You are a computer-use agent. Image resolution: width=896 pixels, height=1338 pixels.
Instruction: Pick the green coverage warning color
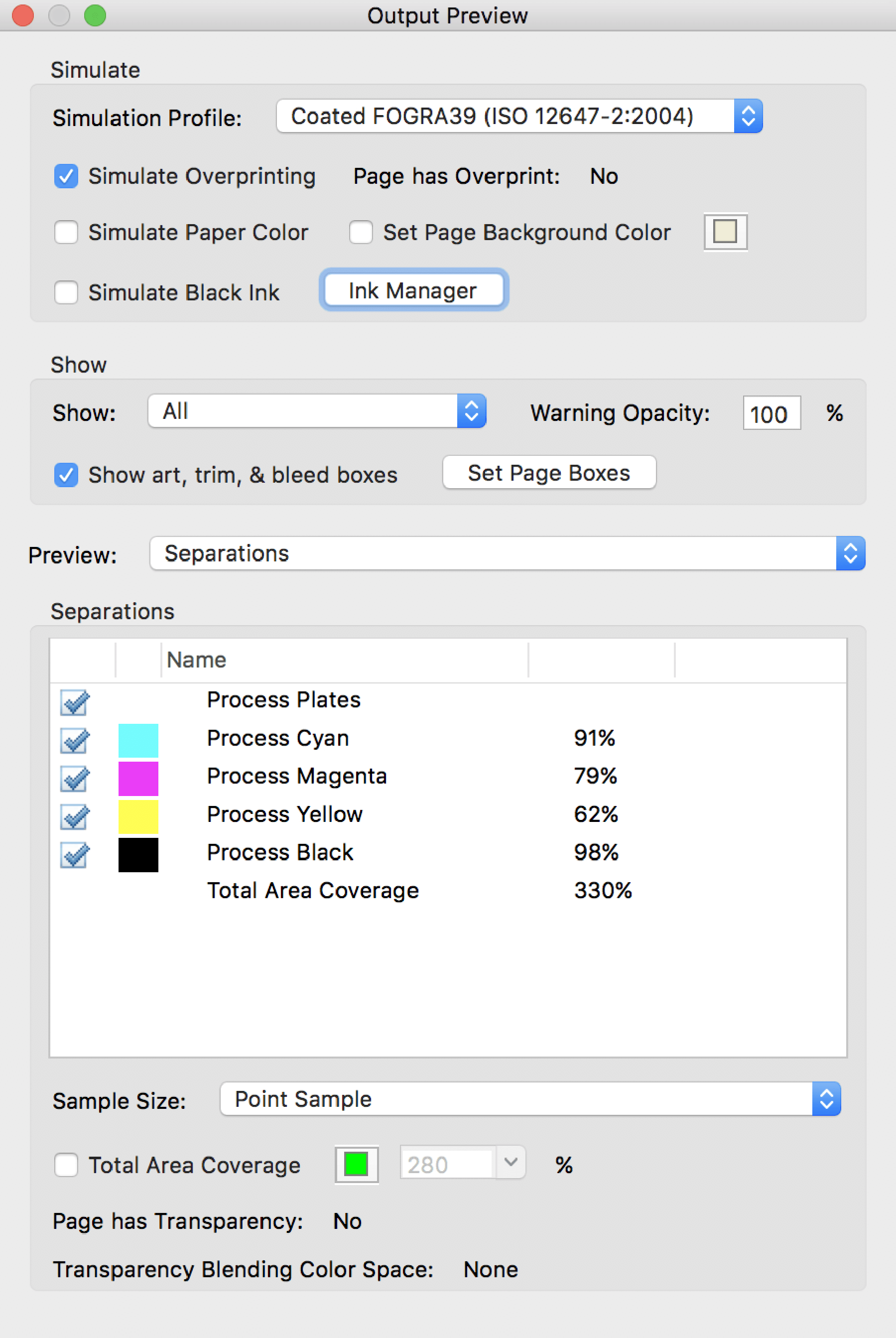click(x=356, y=1164)
